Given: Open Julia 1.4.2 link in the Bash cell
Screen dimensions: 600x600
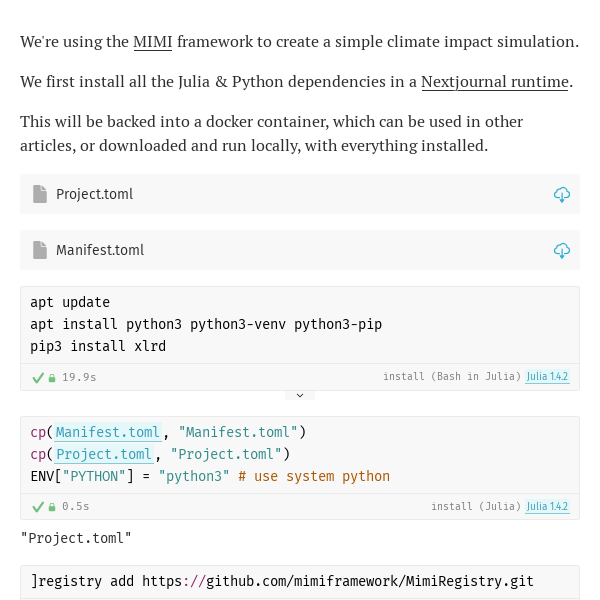Looking at the screenshot, I should tap(547, 377).
